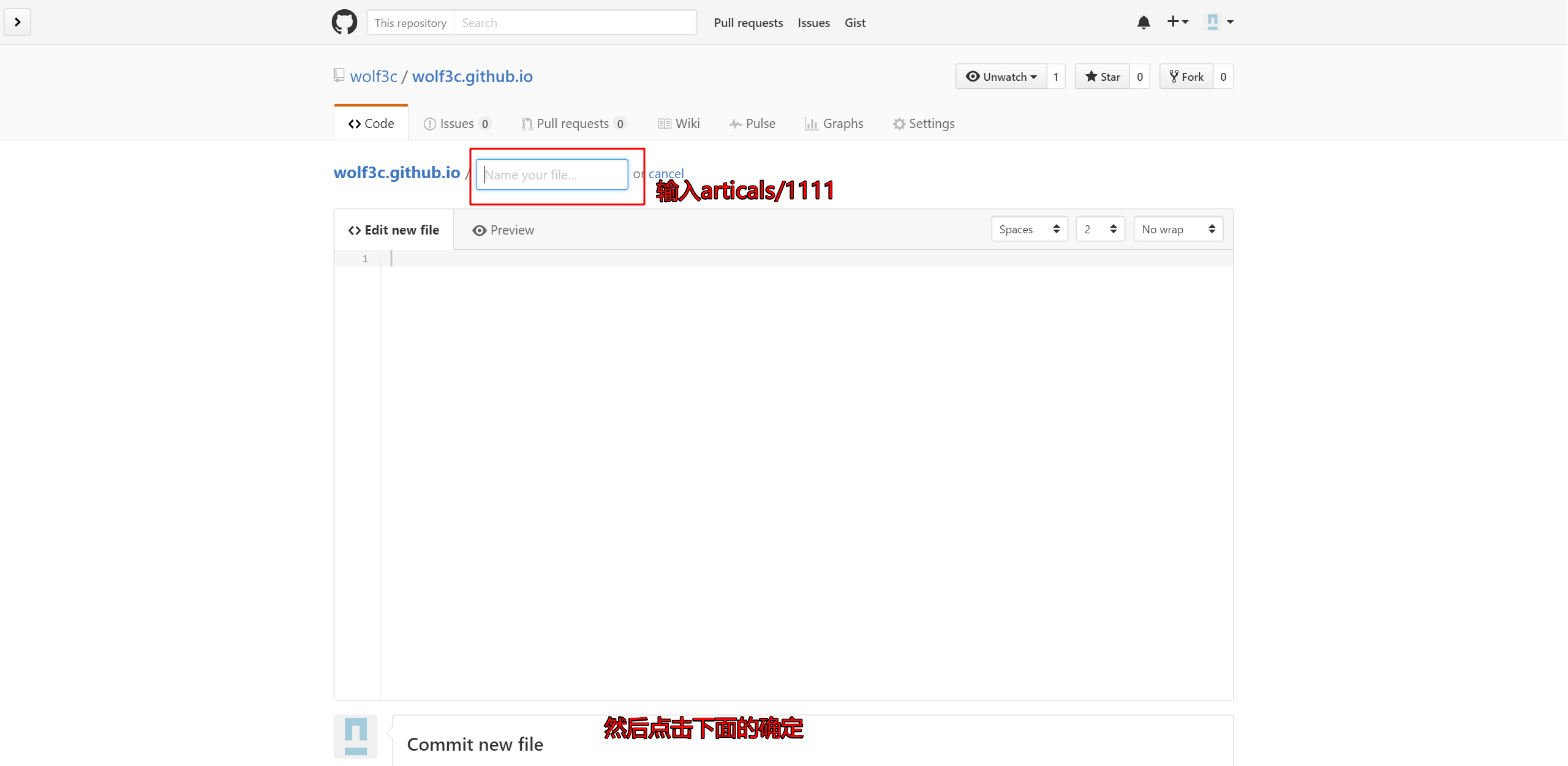This screenshot has width=1568, height=766.
Task: Click the Preview eye icon
Action: [480, 230]
